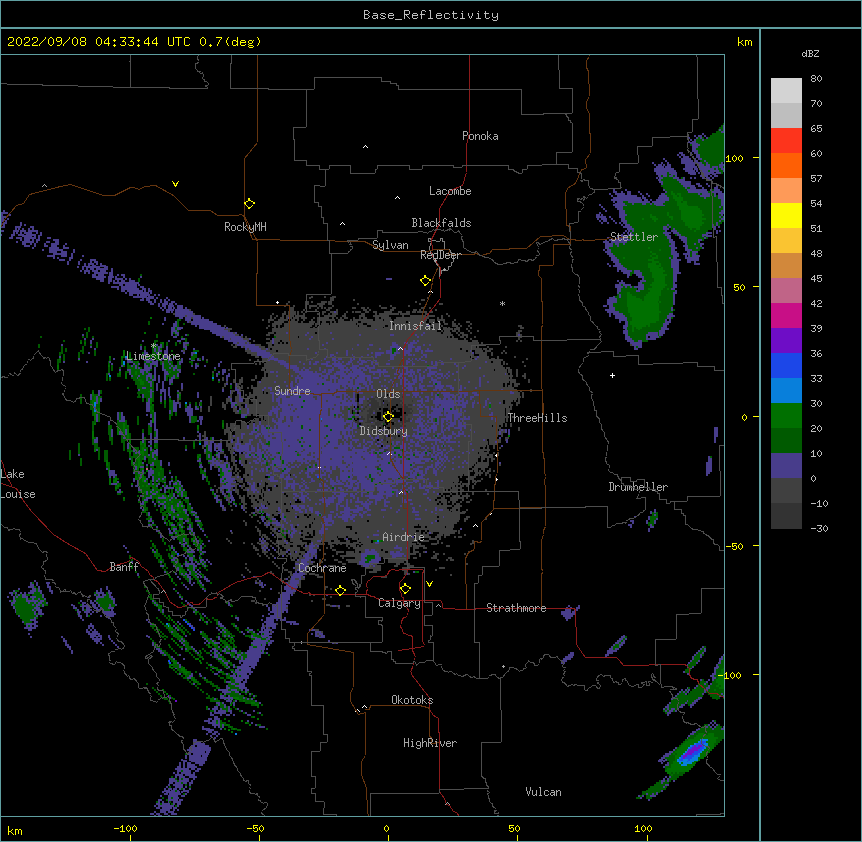
Task: Select the yellow diamond marker above Calgary label
Action: (405, 589)
